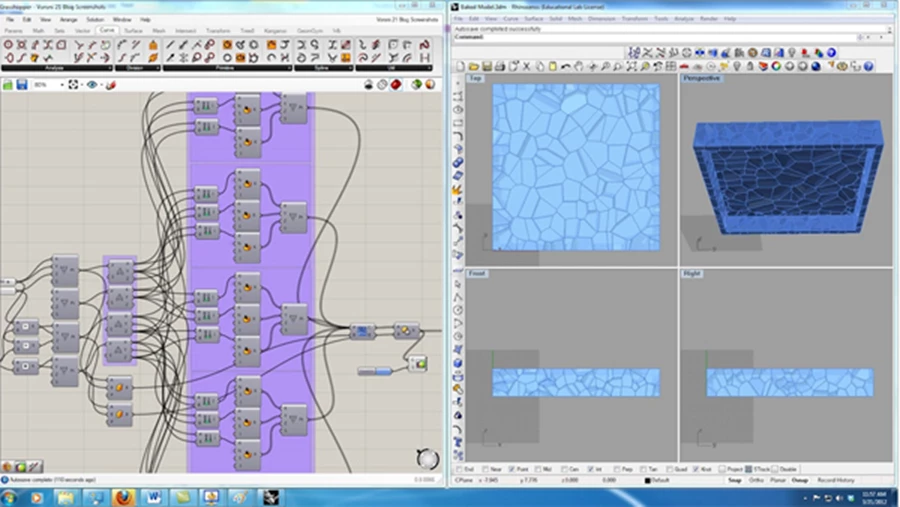Enable the End object snap checkbox
This screenshot has height=507, width=900.
point(460,468)
